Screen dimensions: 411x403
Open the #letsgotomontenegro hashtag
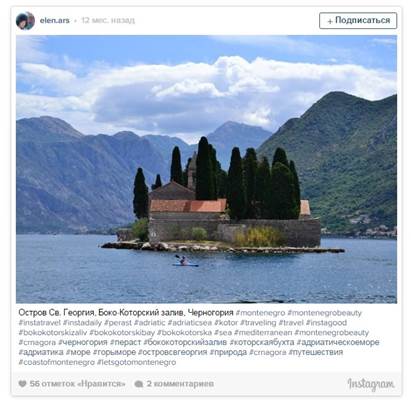(136, 362)
